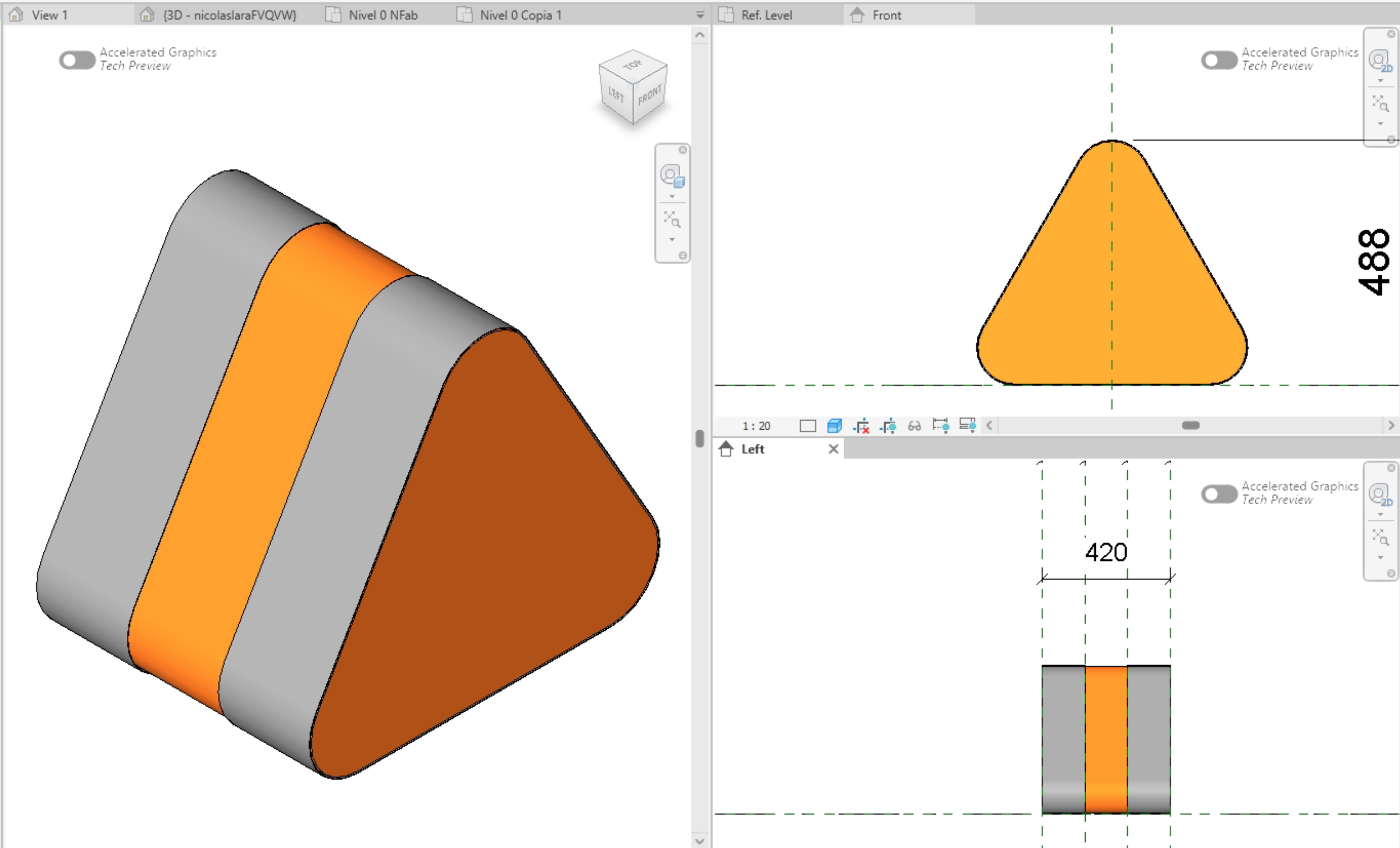Click the ViewCube FRONT face
Viewport: 1400px width, 848px height.
click(x=649, y=96)
